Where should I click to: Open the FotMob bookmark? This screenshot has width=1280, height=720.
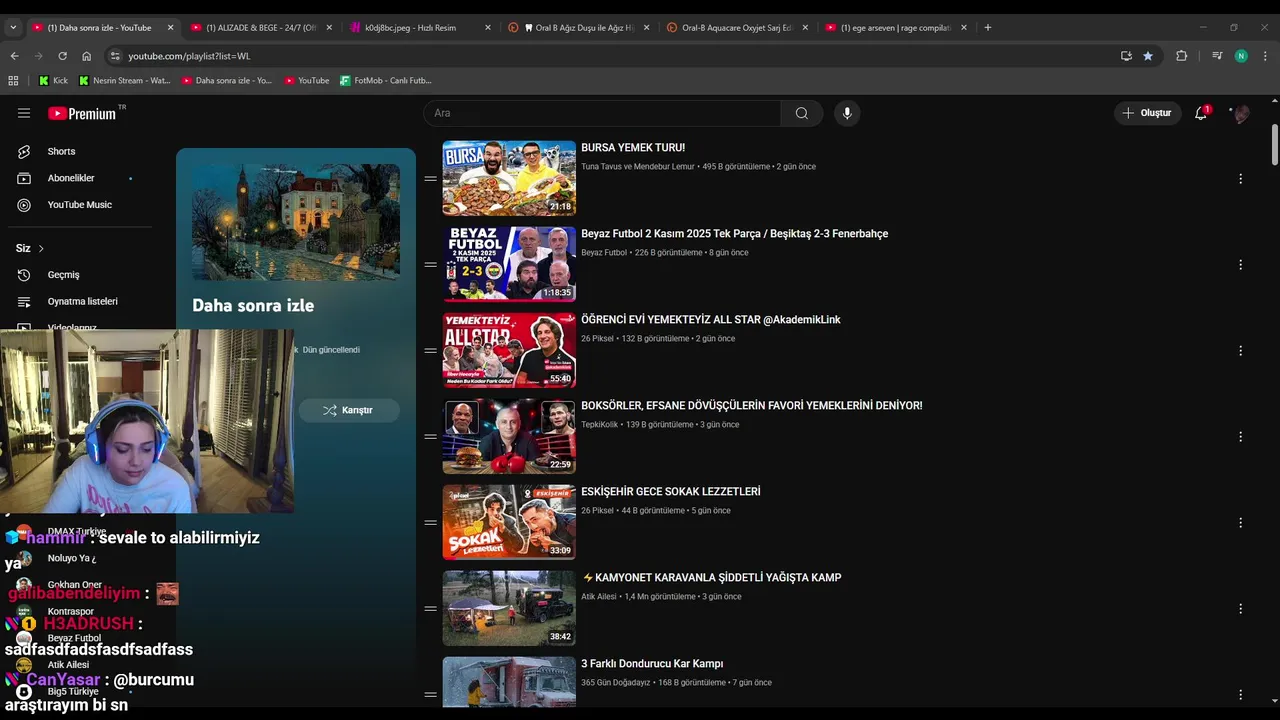coord(386,80)
